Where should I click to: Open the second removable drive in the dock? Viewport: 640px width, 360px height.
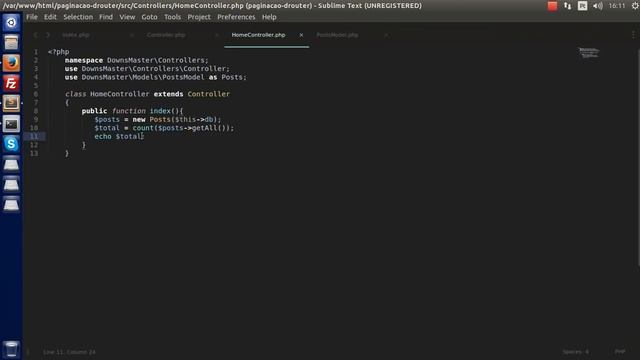pyautogui.click(x=11, y=184)
